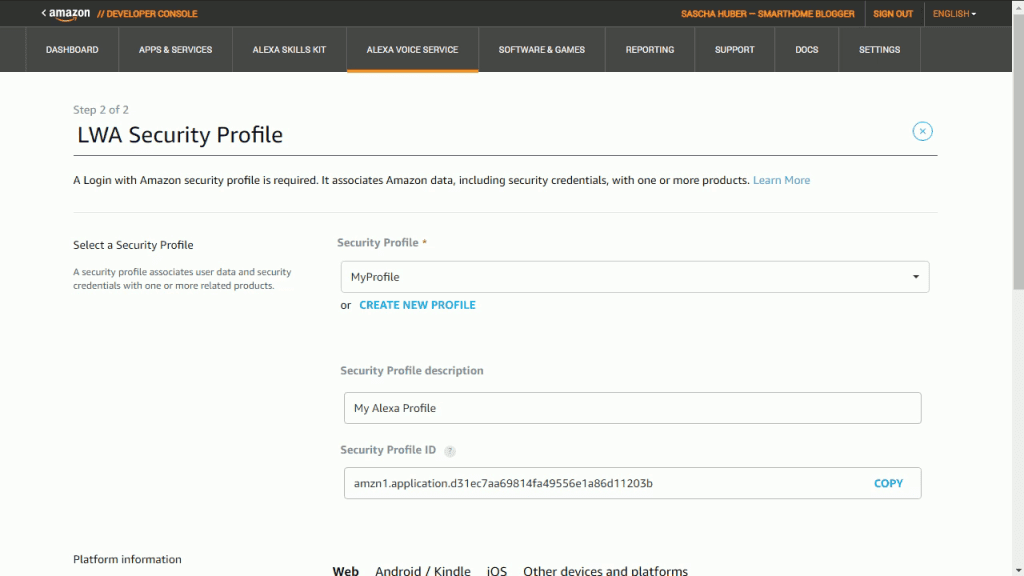Open Software & Games section
This screenshot has width=1024, height=576.
pyautogui.click(x=541, y=50)
